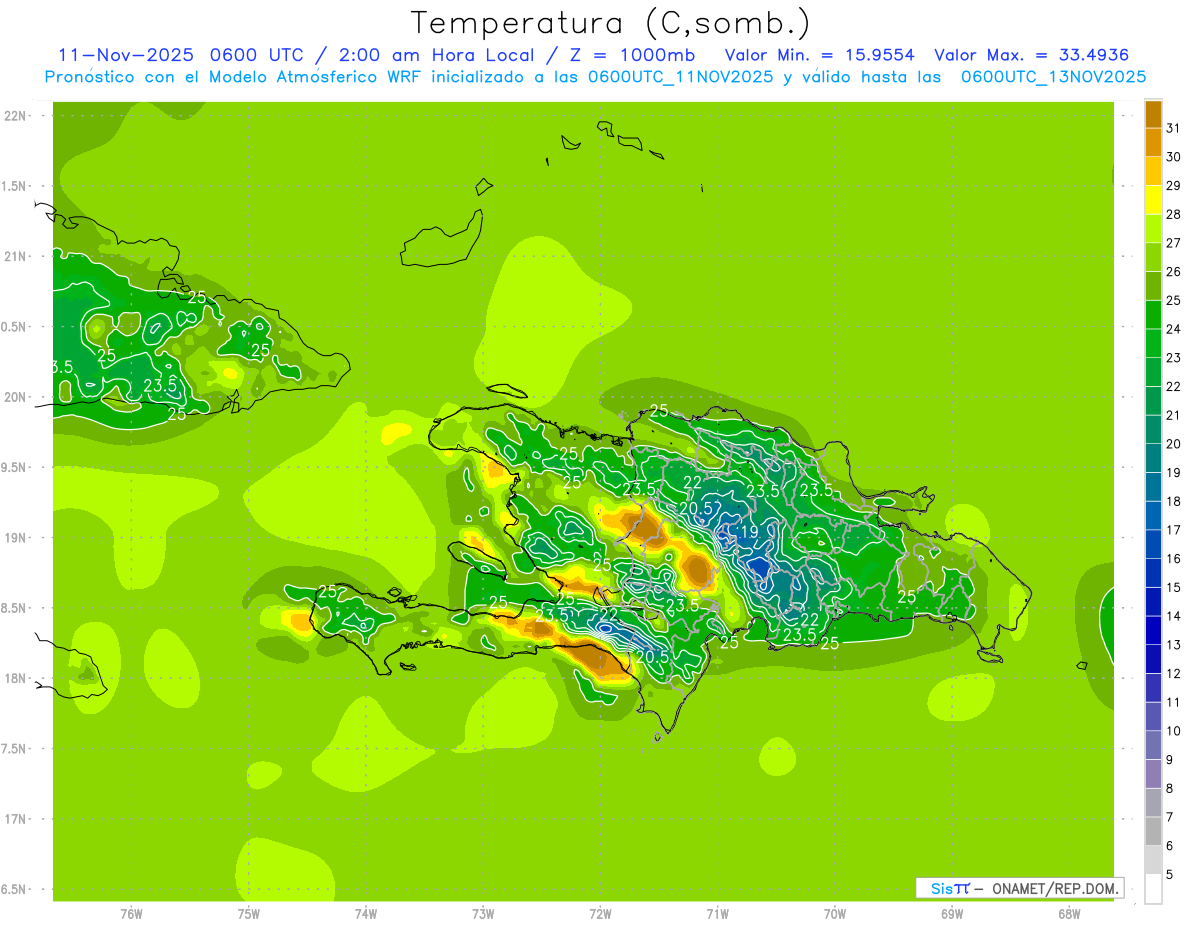
Task: Click latitude axis label "19N"
Action: click(15, 538)
